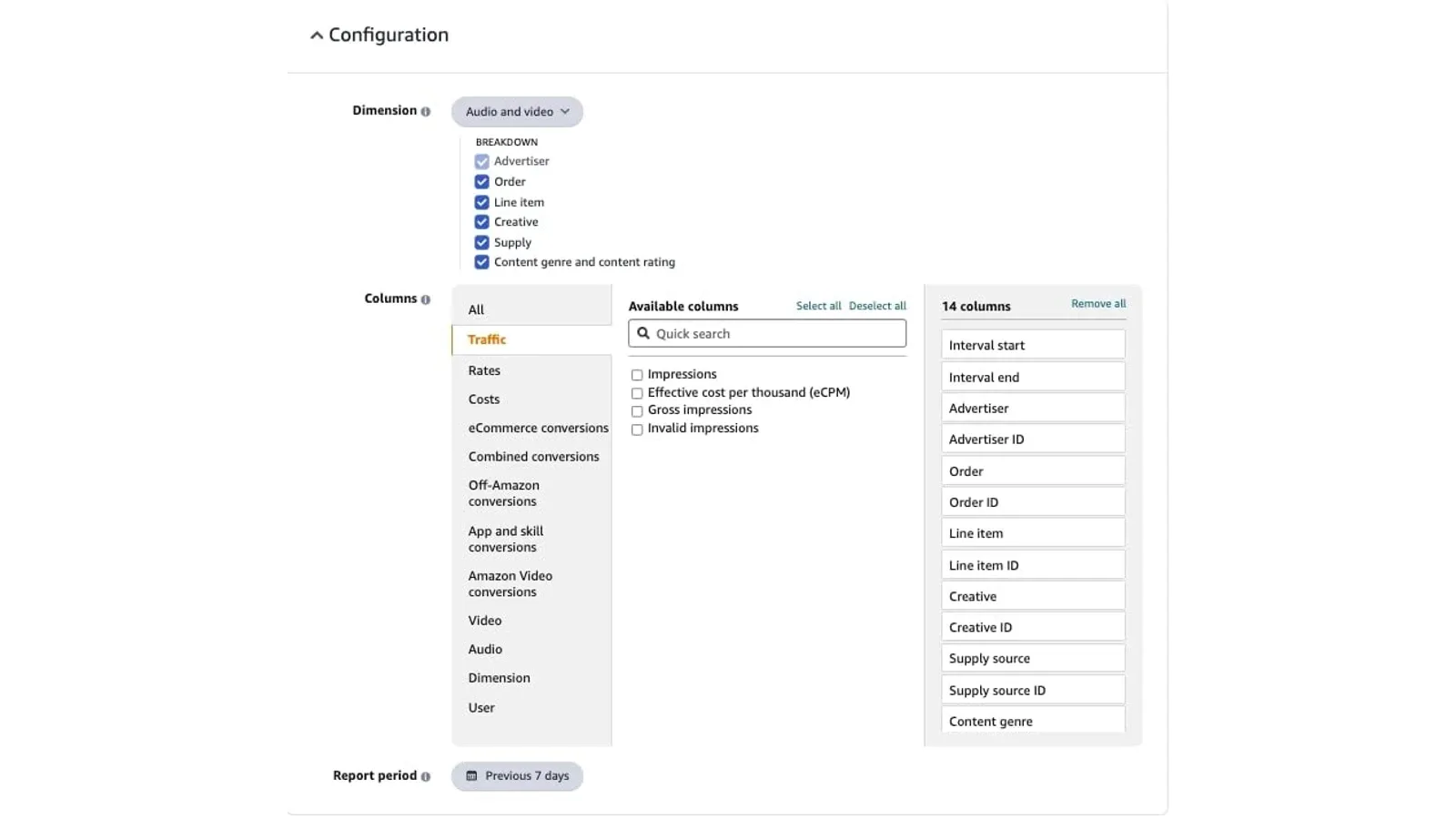1456x819 pixels.
Task: Click the Content genre selected column
Action: (1033, 721)
